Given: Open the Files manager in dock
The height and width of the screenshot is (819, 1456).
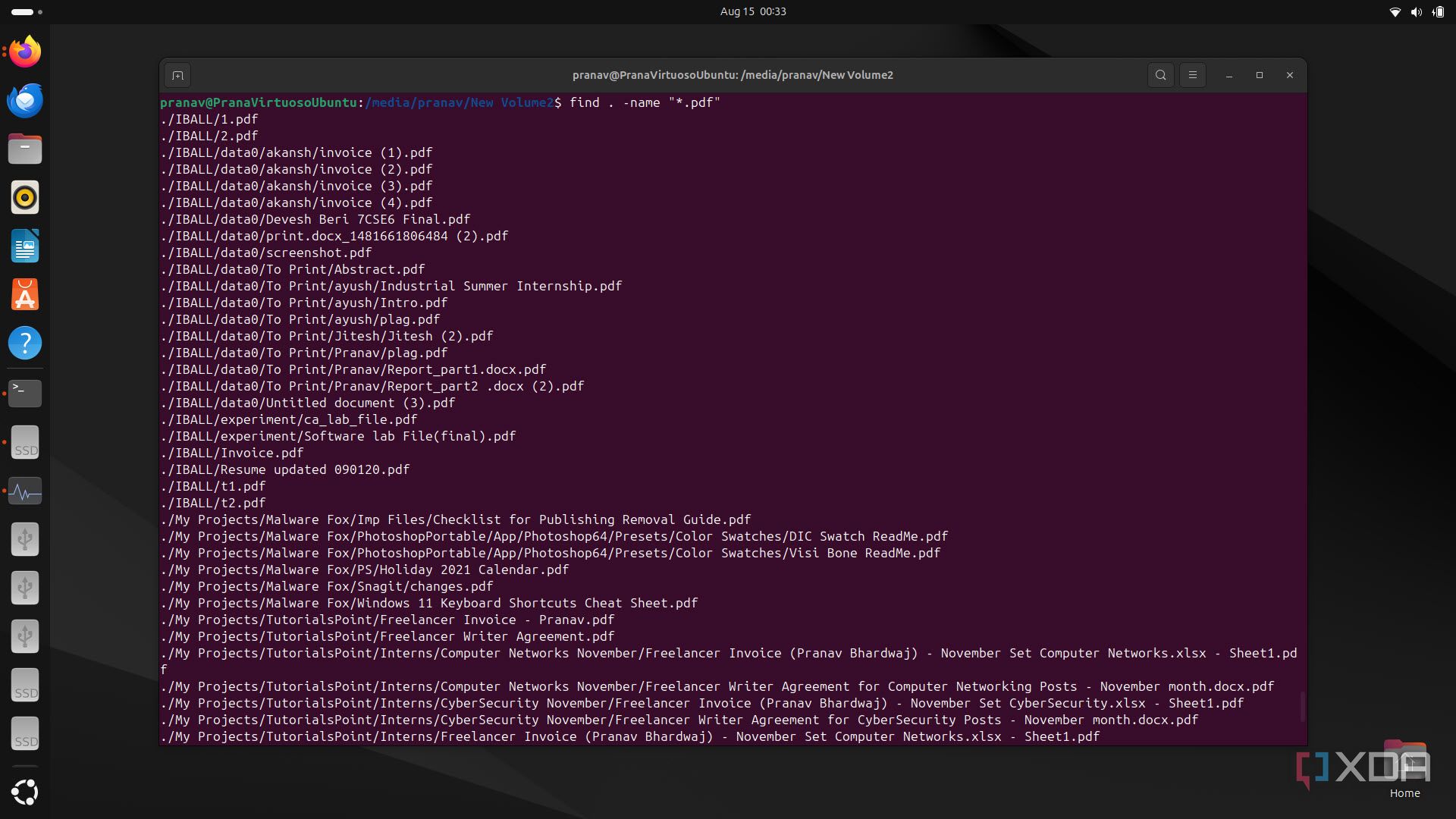Looking at the screenshot, I should [25, 149].
